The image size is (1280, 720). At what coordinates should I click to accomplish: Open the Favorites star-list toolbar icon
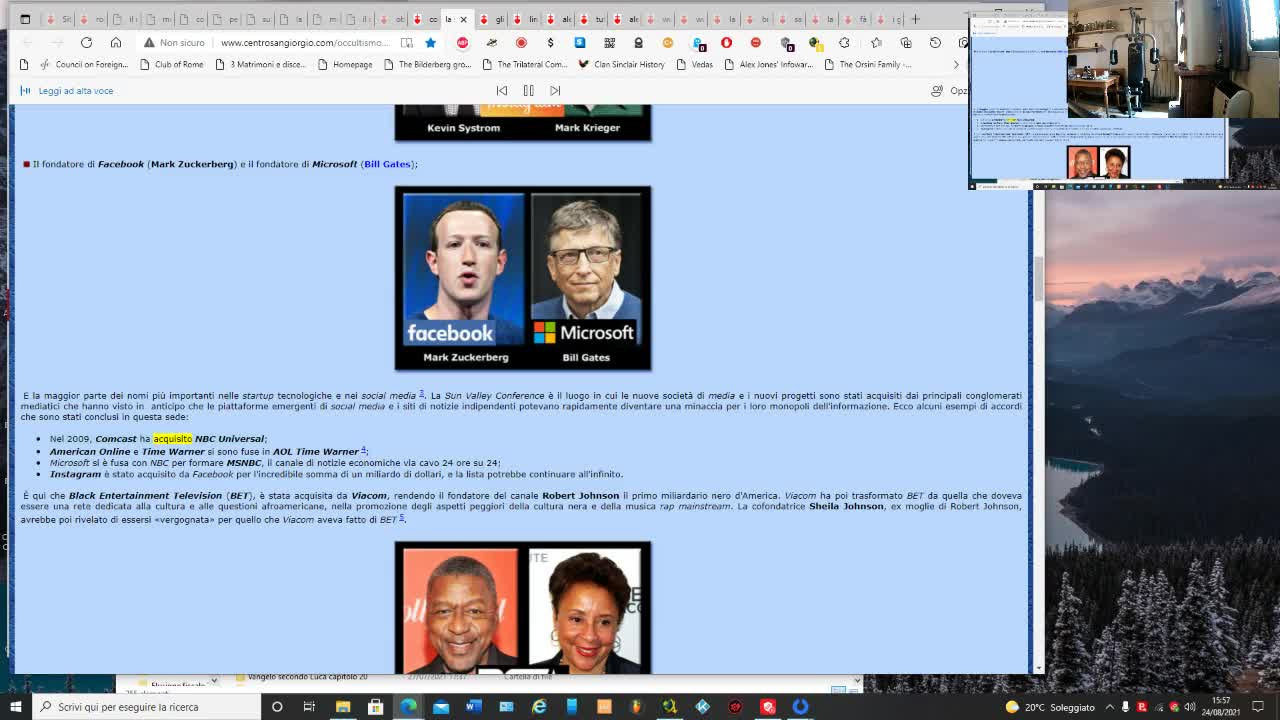pyautogui.click(x=876, y=43)
